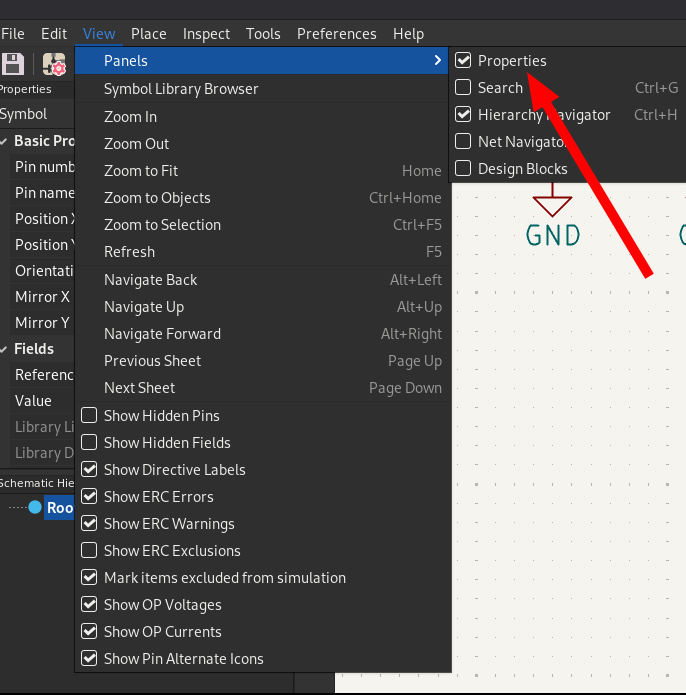Screen dimensions: 686x695
Task: Collapse the Basic Properties section
Action: 5,141
